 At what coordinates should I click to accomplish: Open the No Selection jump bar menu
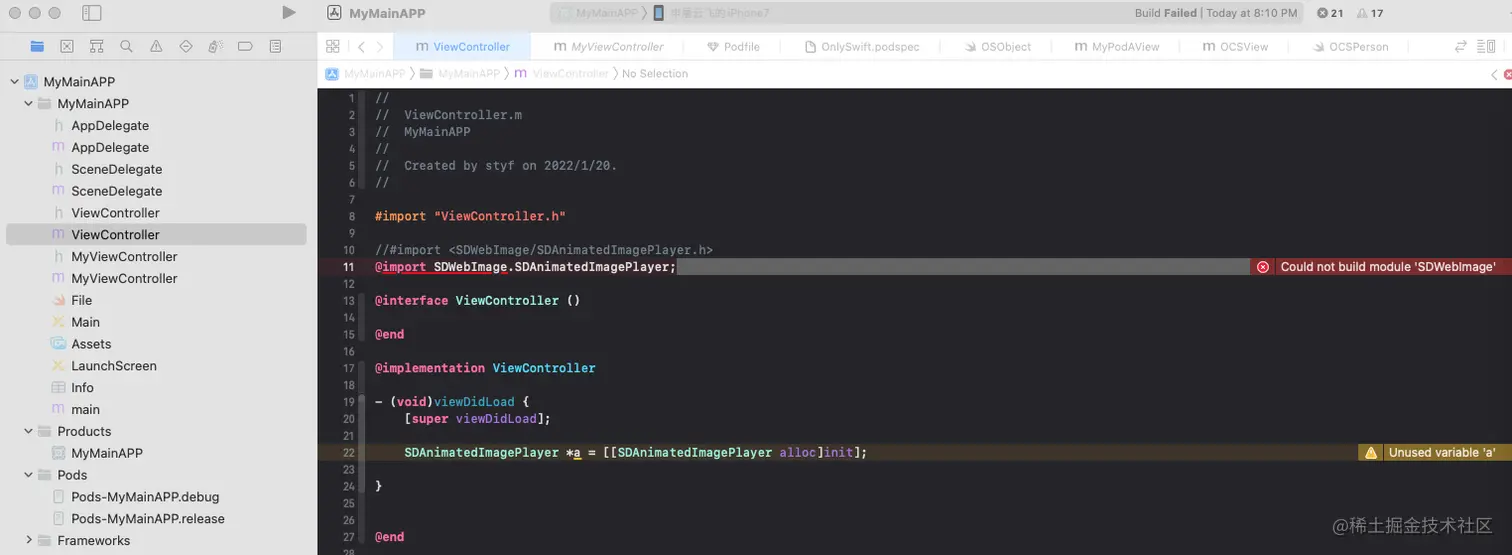(655, 74)
